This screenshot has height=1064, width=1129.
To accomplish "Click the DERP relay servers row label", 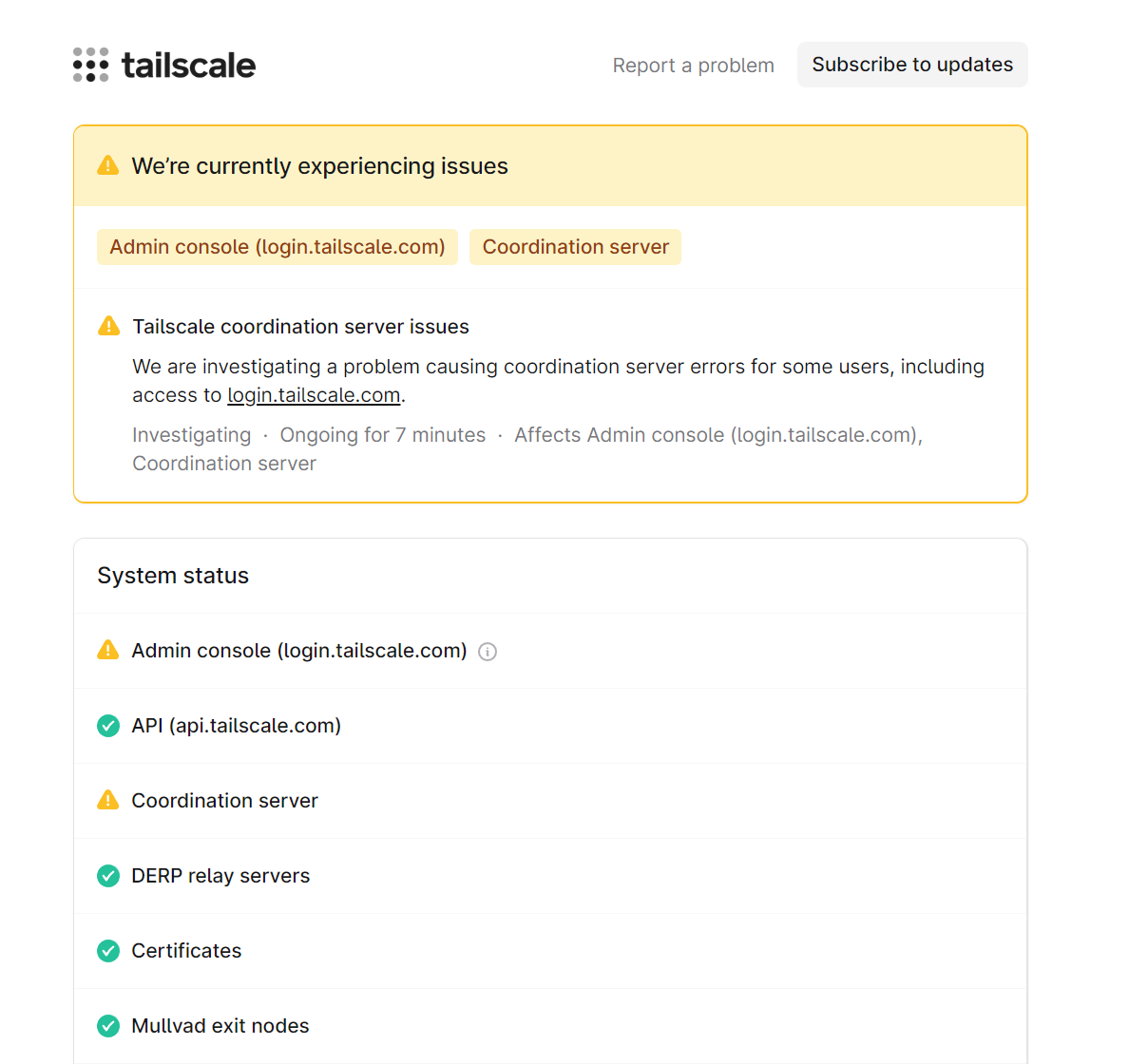I will coord(220,876).
